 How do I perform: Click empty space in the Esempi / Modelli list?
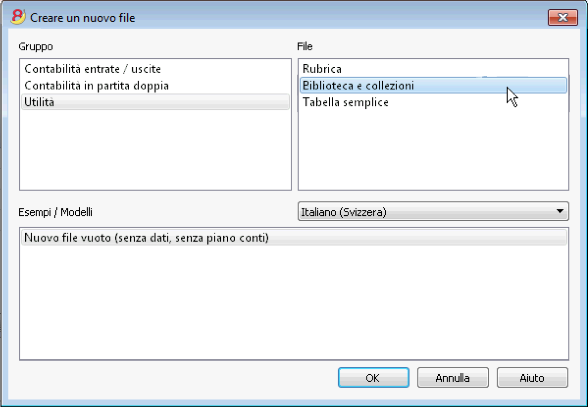294,302
